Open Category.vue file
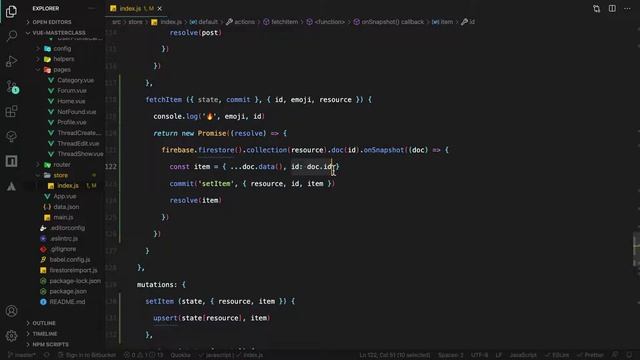Screen dimensions: 640x360 [75, 80]
